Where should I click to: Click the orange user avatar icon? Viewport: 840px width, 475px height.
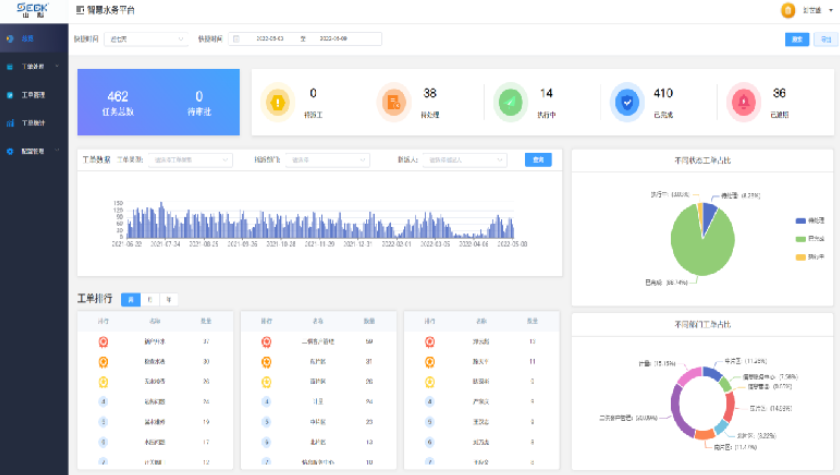(788, 10)
